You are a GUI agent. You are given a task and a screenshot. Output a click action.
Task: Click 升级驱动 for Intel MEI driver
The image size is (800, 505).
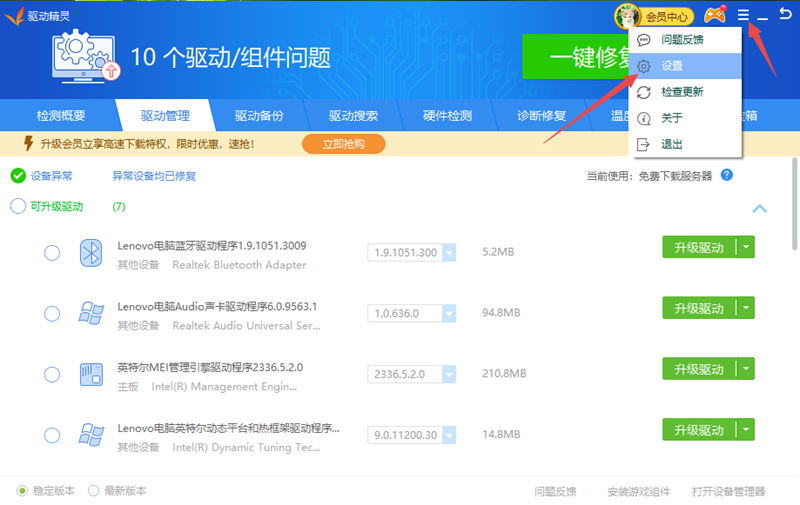click(698, 369)
